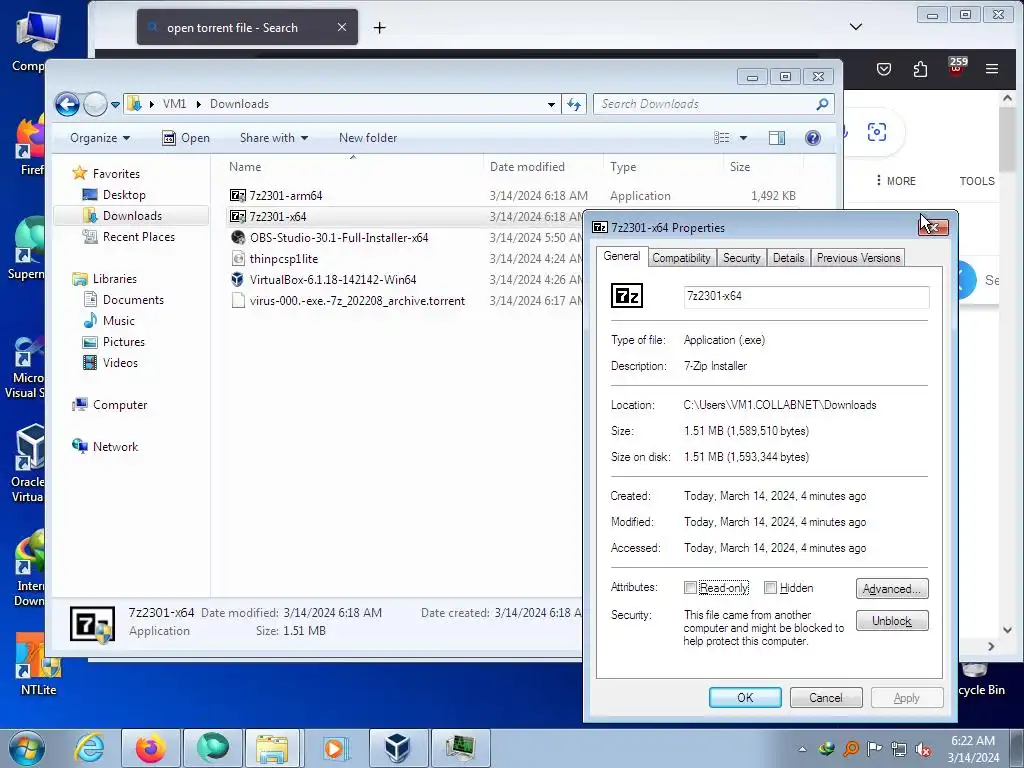
Task: Click the Back arrow in Explorer
Action: 67,104
